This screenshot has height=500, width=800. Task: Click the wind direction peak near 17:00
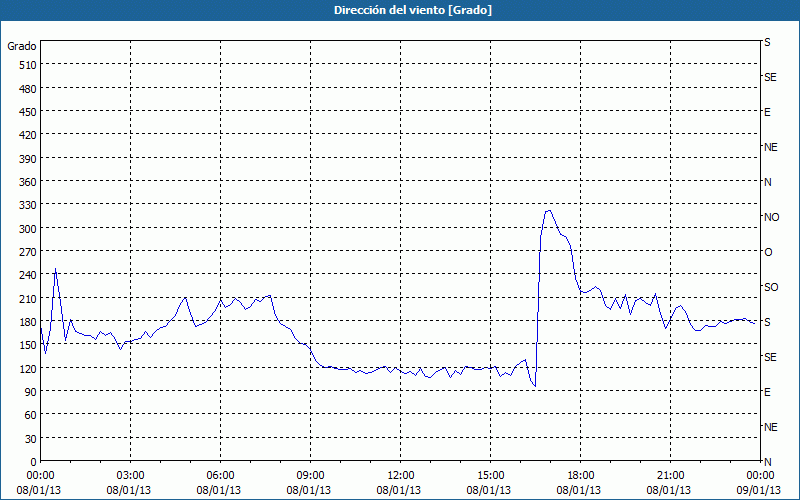548,210
